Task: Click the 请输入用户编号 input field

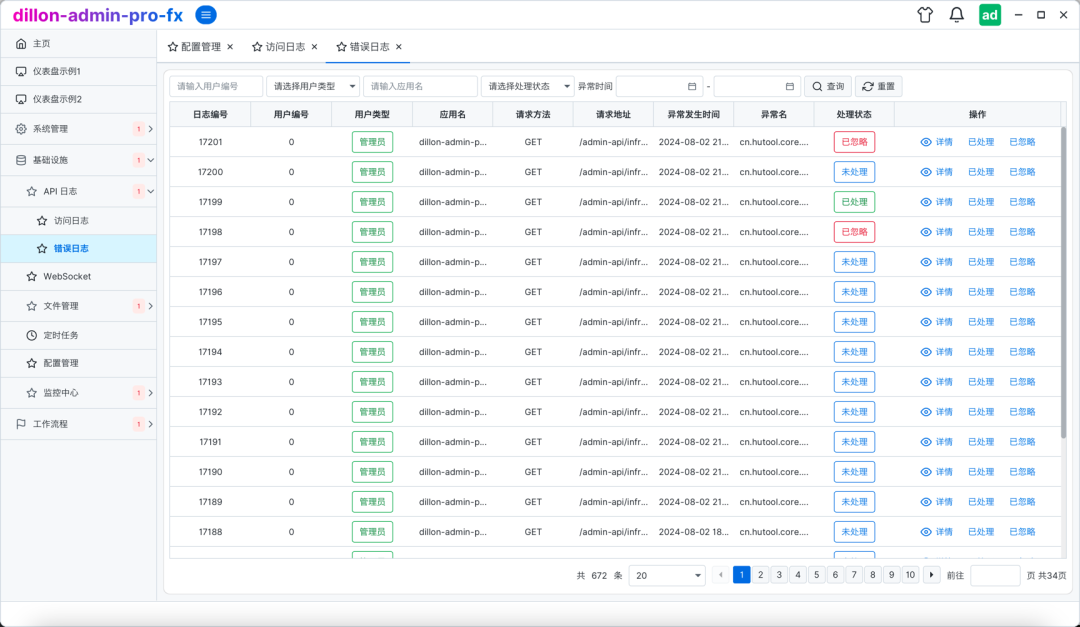Action: coord(216,87)
